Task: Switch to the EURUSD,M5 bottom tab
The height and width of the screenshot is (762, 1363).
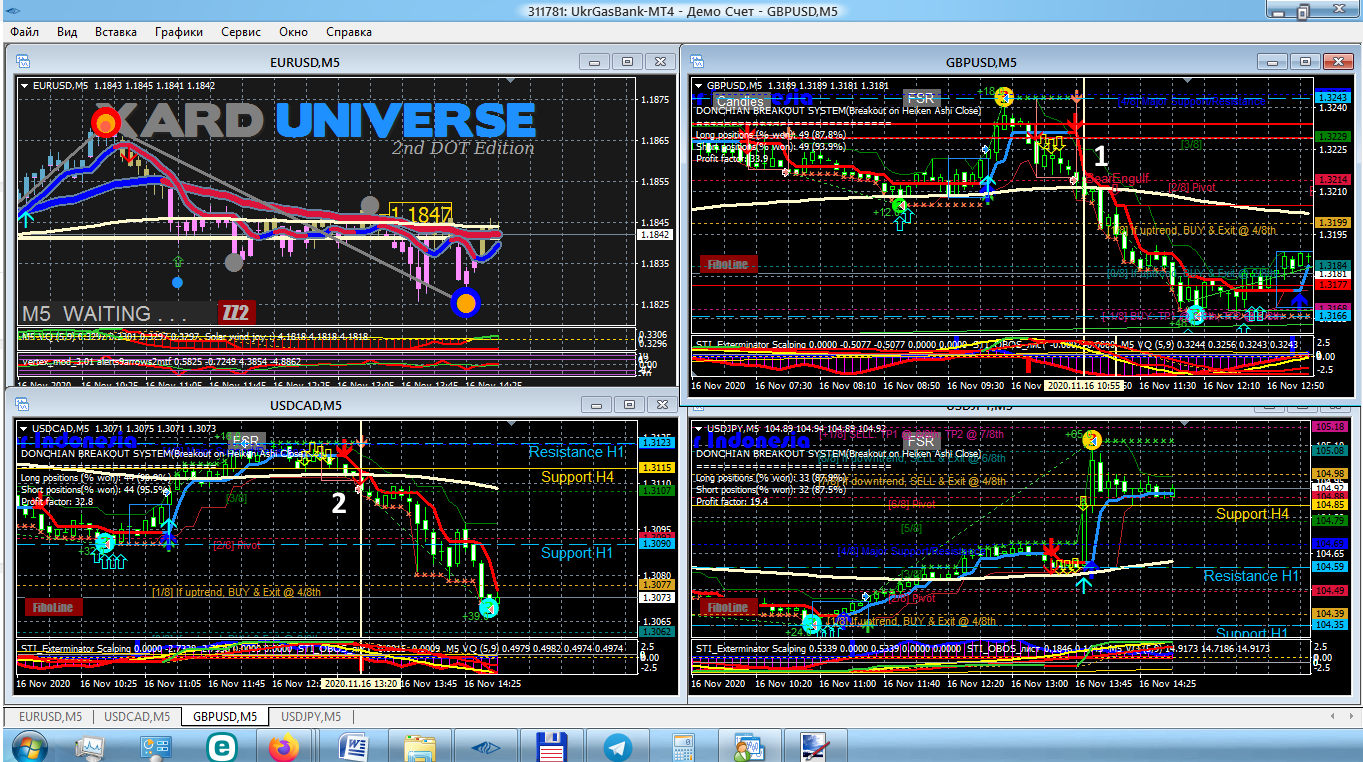Action: [x=49, y=716]
